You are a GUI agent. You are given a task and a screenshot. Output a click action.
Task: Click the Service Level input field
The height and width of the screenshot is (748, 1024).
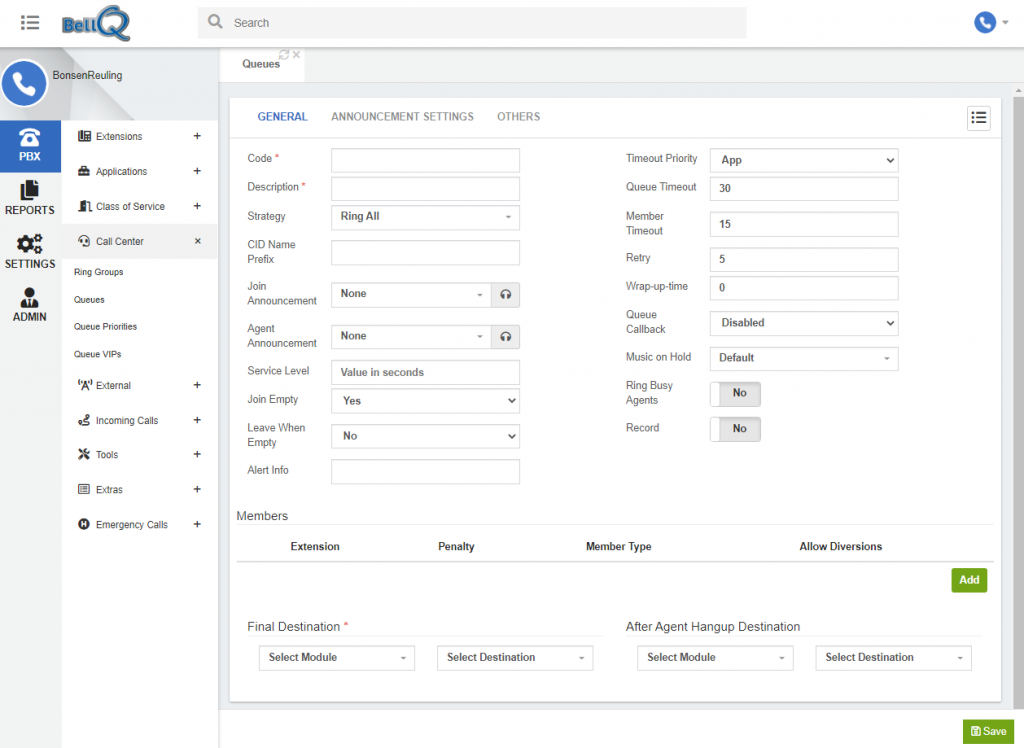425,372
